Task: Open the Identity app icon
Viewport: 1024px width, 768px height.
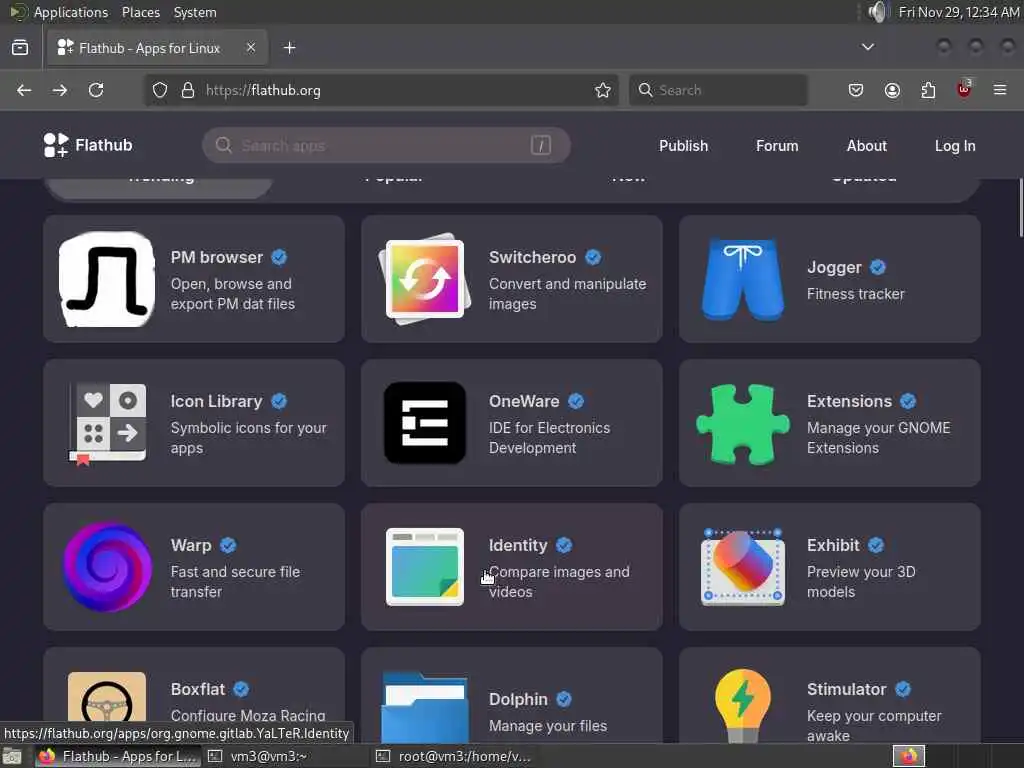Action: click(x=424, y=567)
